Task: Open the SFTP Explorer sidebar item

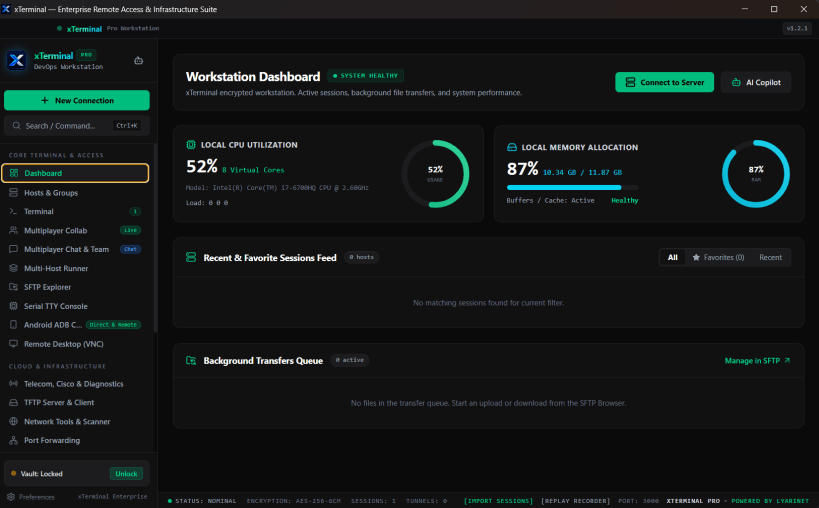Action: 75,287
